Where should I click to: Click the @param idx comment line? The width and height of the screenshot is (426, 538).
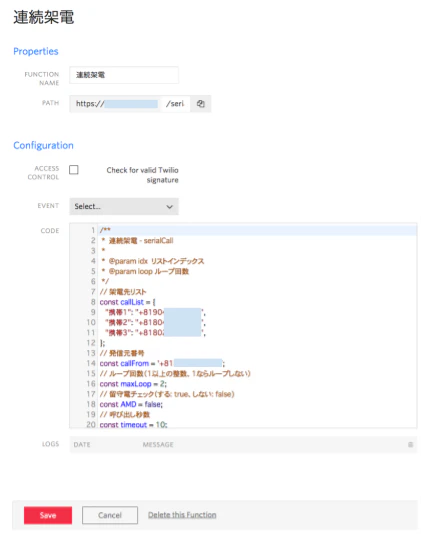click(x=153, y=261)
